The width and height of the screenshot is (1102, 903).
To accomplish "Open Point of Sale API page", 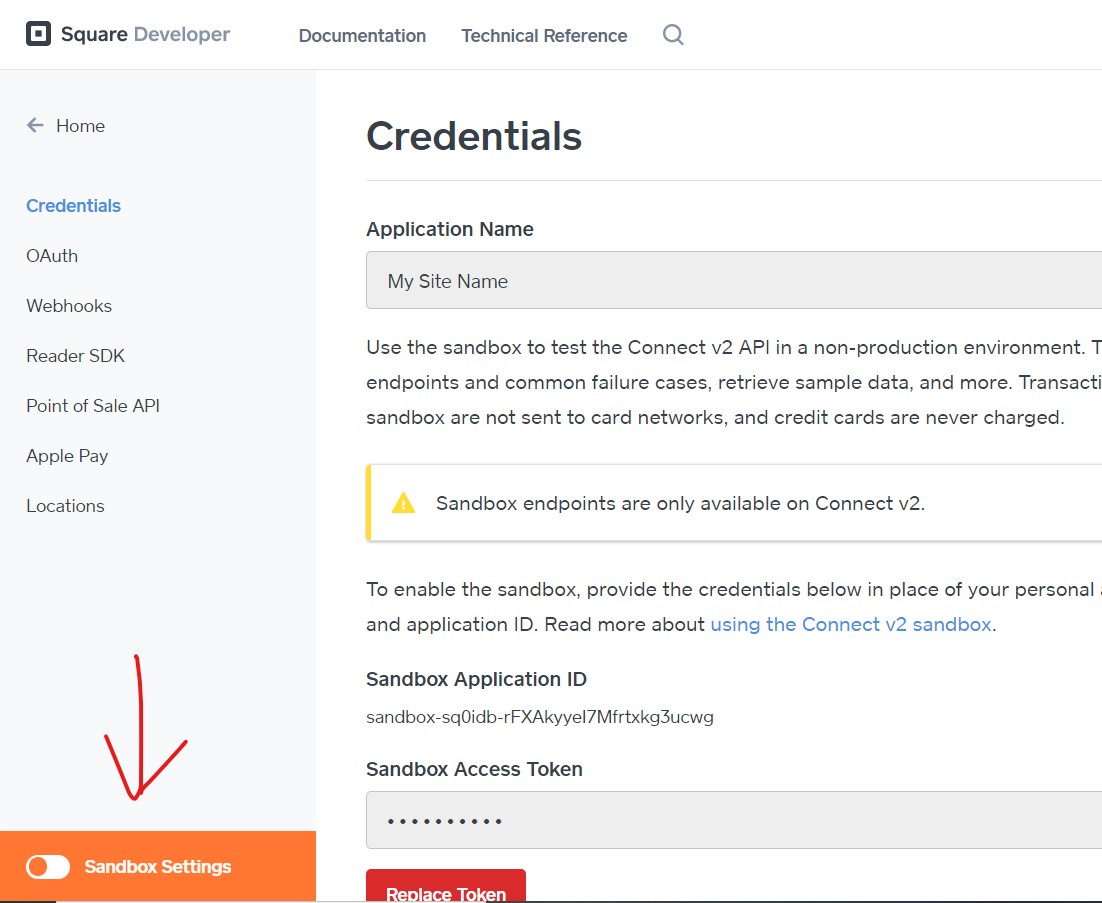I will click(x=93, y=405).
